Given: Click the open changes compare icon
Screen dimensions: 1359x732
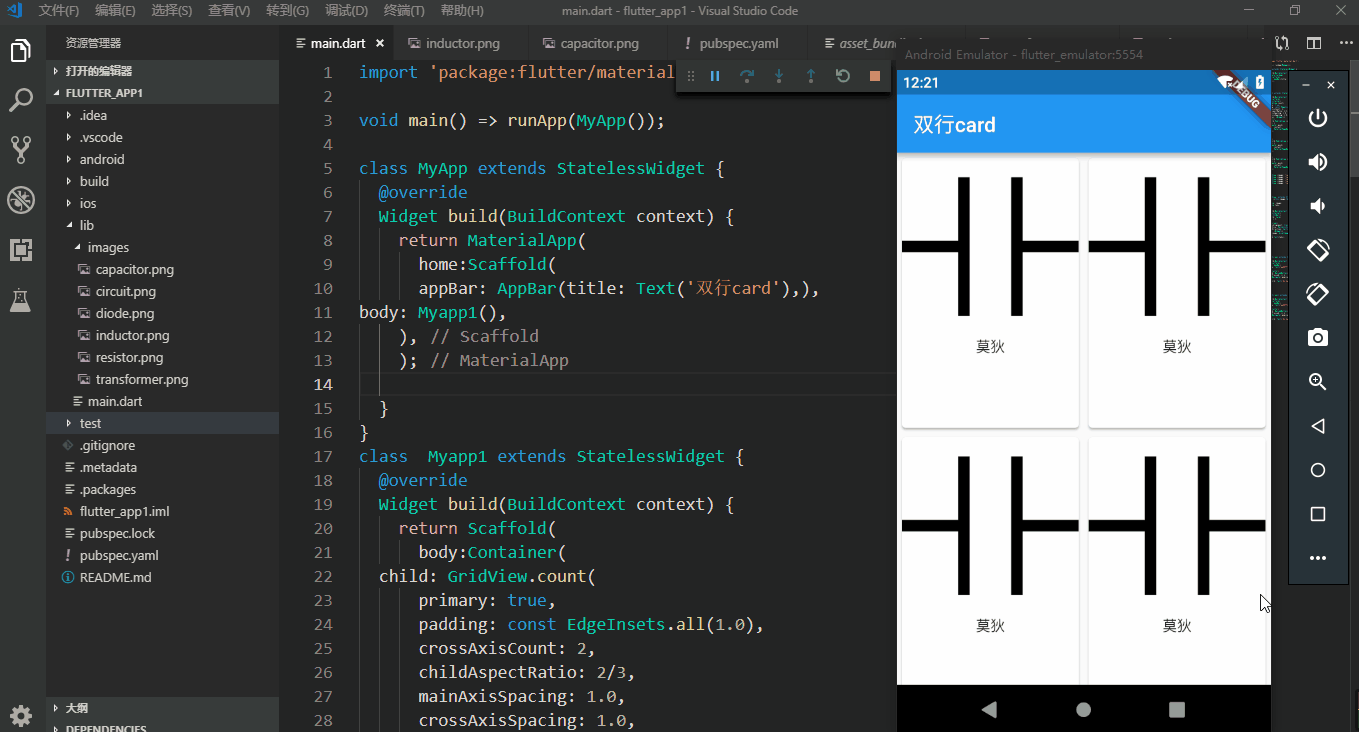Looking at the screenshot, I should (x=1282, y=43).
